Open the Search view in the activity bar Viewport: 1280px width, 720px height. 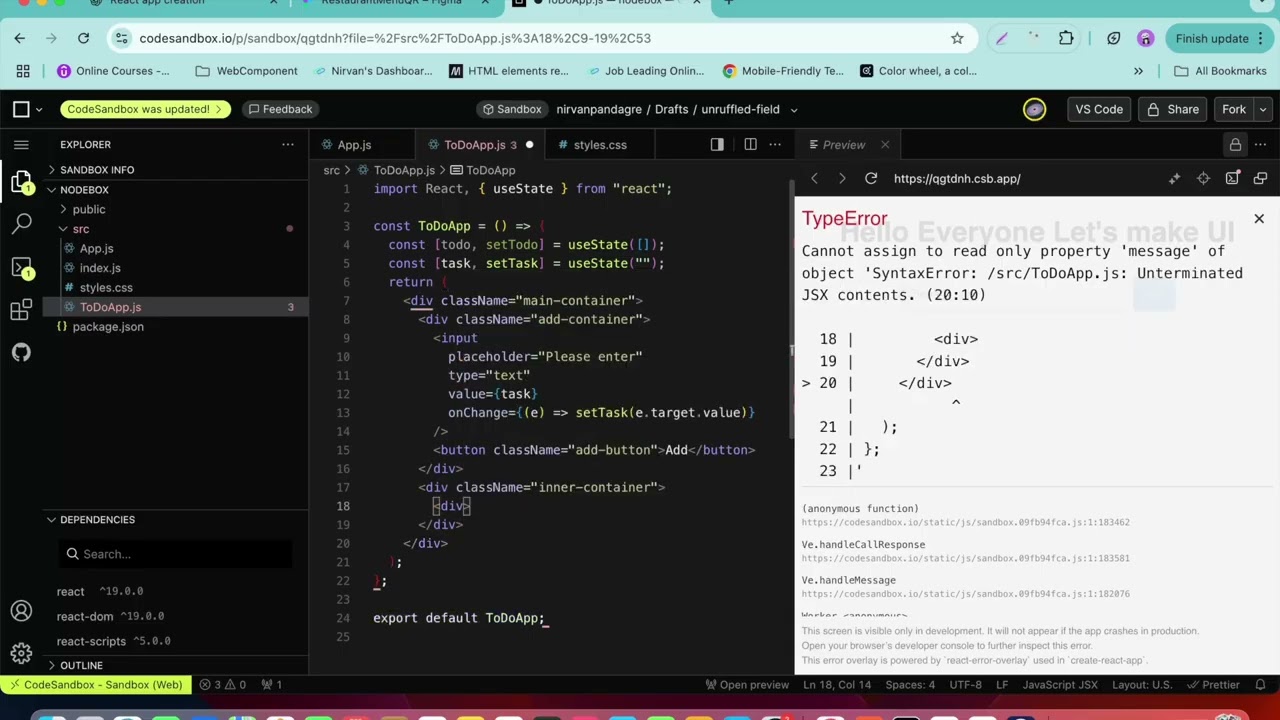tap(21, 223)
